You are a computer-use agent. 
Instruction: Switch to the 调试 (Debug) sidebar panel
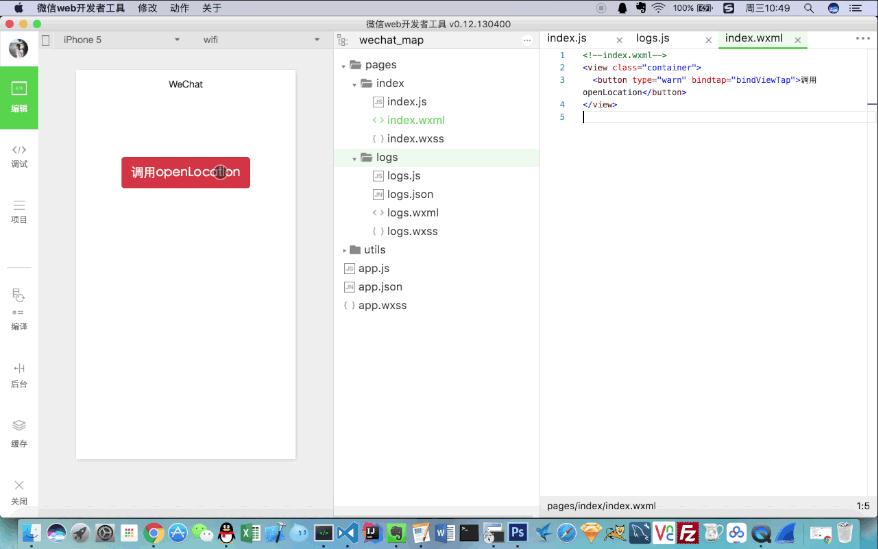(x=19, y=156)
